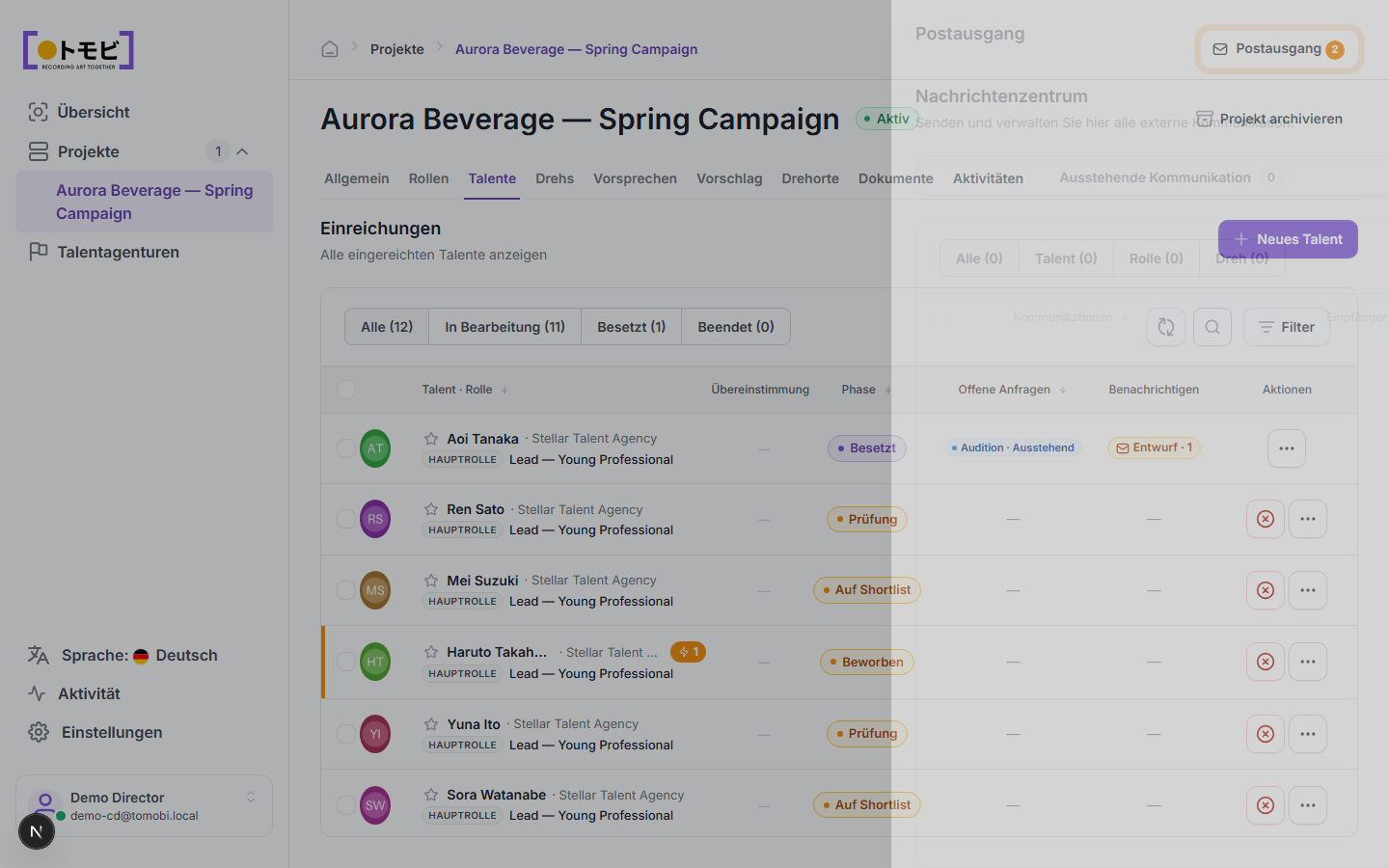
Task: Reject Ren Sato with the X-circle button
Action: pos(1266,519)
